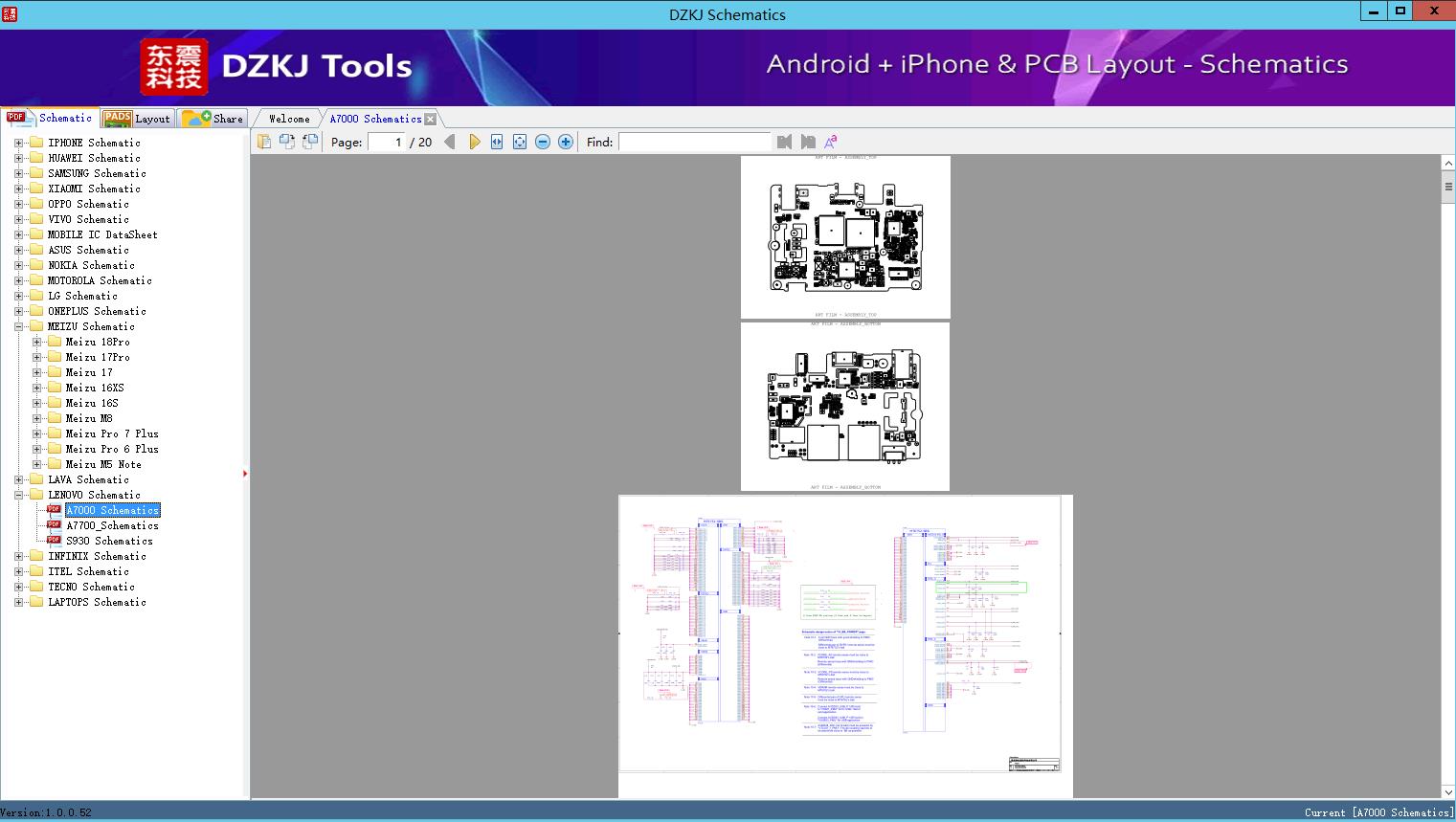Click the LENOVO Schematic folder icon

coord(36,495)
